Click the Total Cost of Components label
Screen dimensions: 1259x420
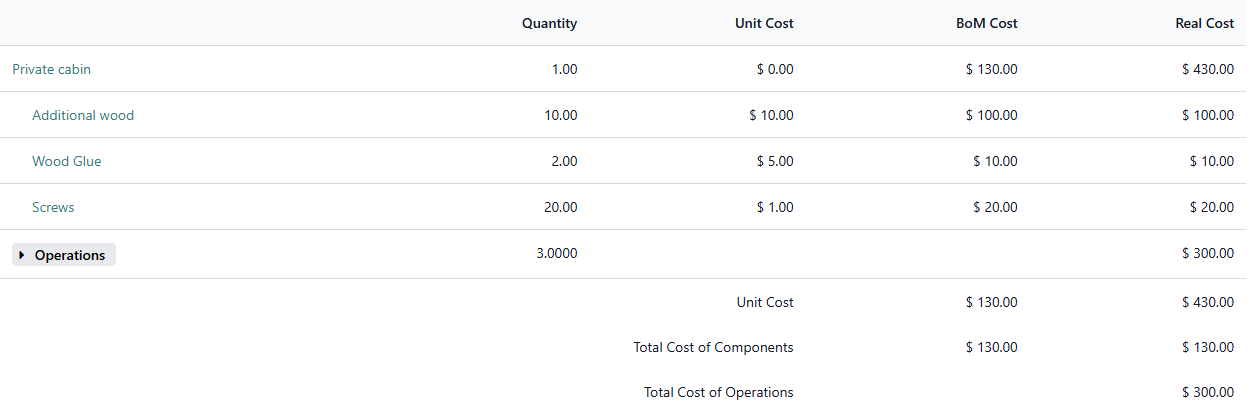[x=713, y=348]
